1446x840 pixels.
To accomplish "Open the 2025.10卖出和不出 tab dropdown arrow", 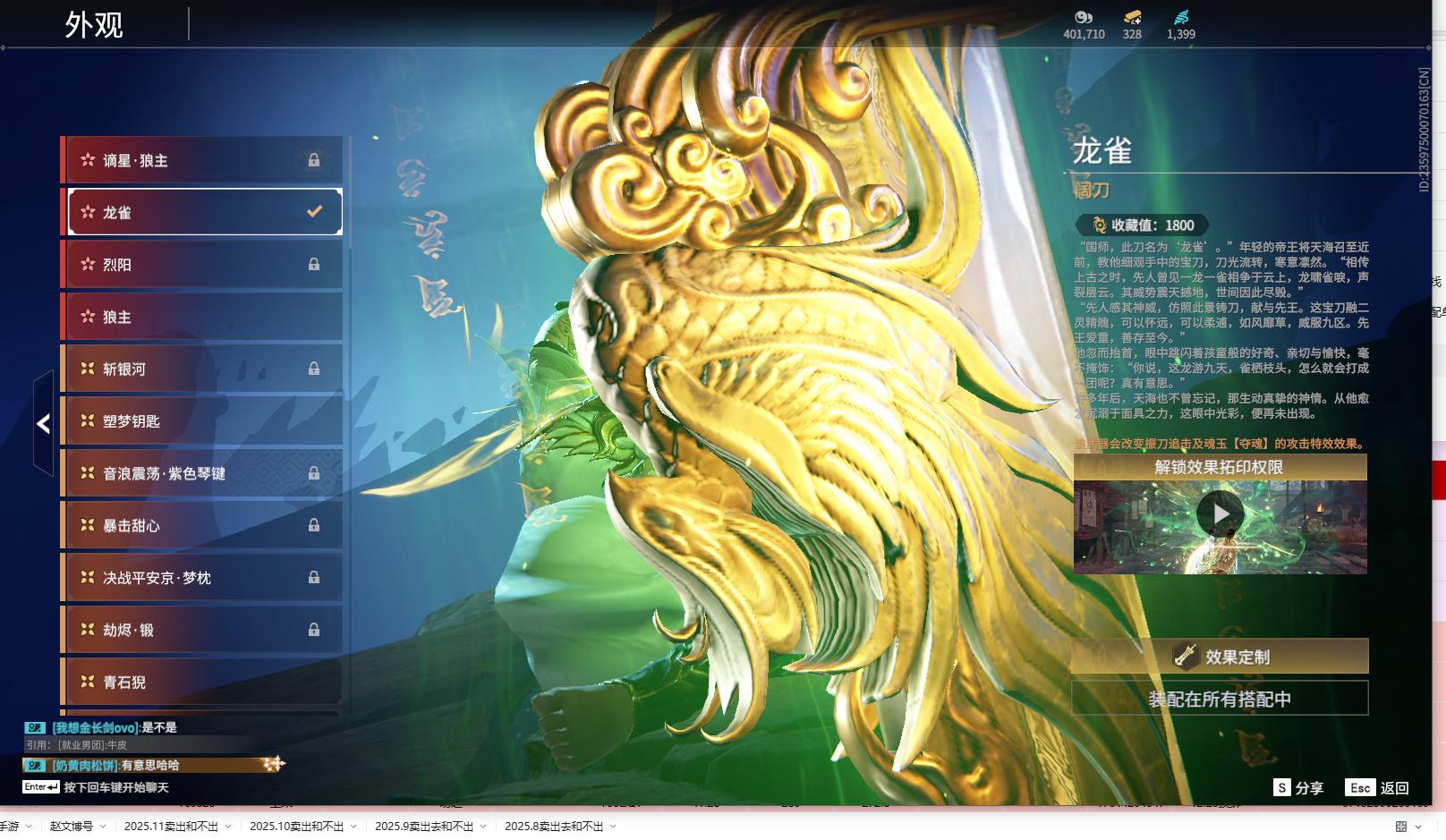I will click(353, 827).
